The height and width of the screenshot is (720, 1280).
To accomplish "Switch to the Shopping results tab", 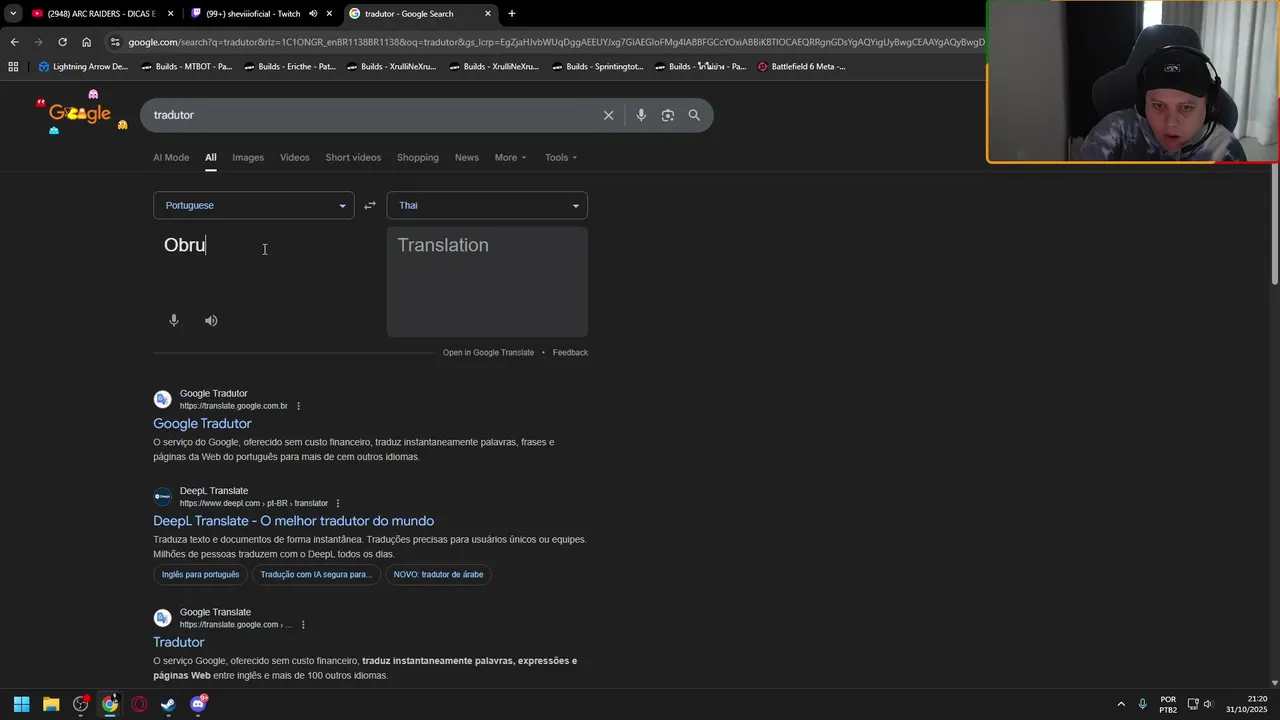I will tap(418, 157).
